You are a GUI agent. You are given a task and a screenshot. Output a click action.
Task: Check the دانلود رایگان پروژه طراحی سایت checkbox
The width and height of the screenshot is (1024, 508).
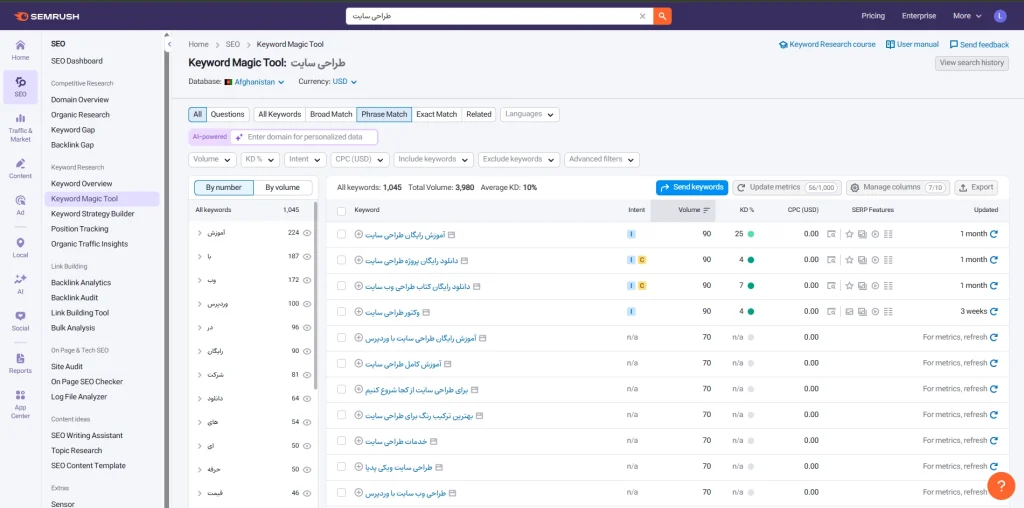[x=342, y=260]
